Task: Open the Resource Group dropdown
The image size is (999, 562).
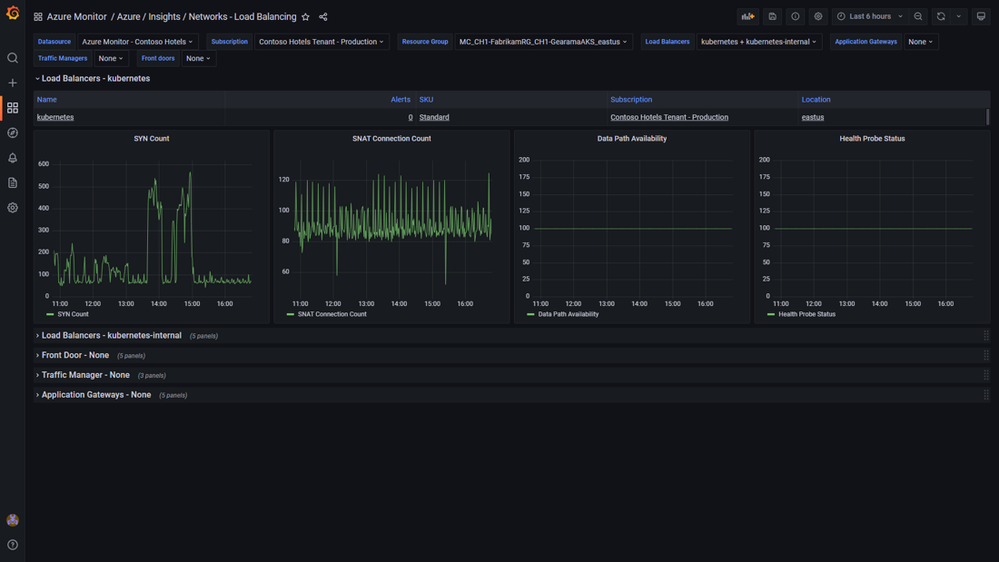Action: coord(543,41)
